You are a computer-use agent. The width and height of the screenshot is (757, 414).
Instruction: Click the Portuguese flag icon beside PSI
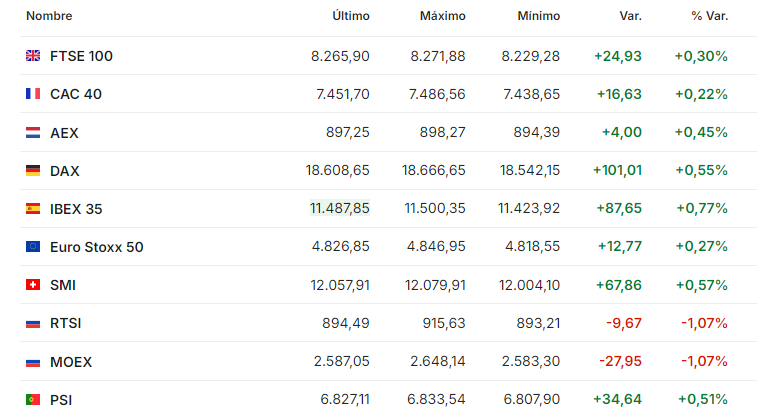(x=33, y=400)
